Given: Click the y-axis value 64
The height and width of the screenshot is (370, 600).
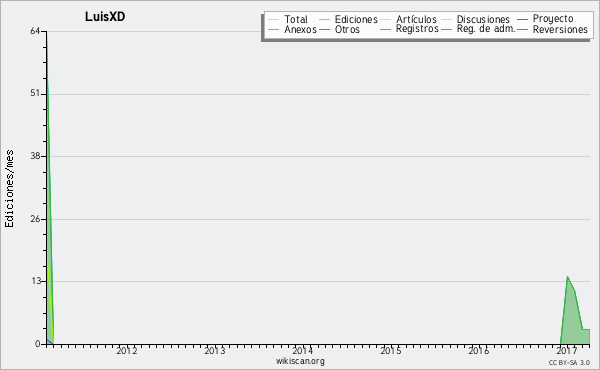Looking at the screenshot, I should click(35, 31).
